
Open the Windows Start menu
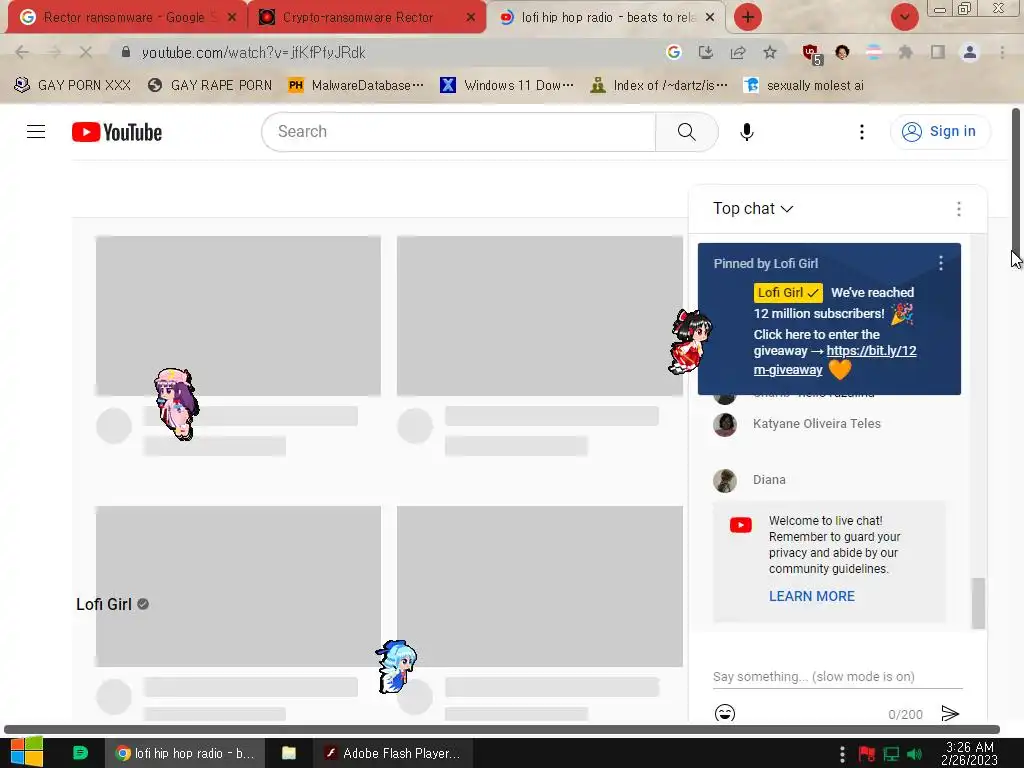(x=26, y=753)
